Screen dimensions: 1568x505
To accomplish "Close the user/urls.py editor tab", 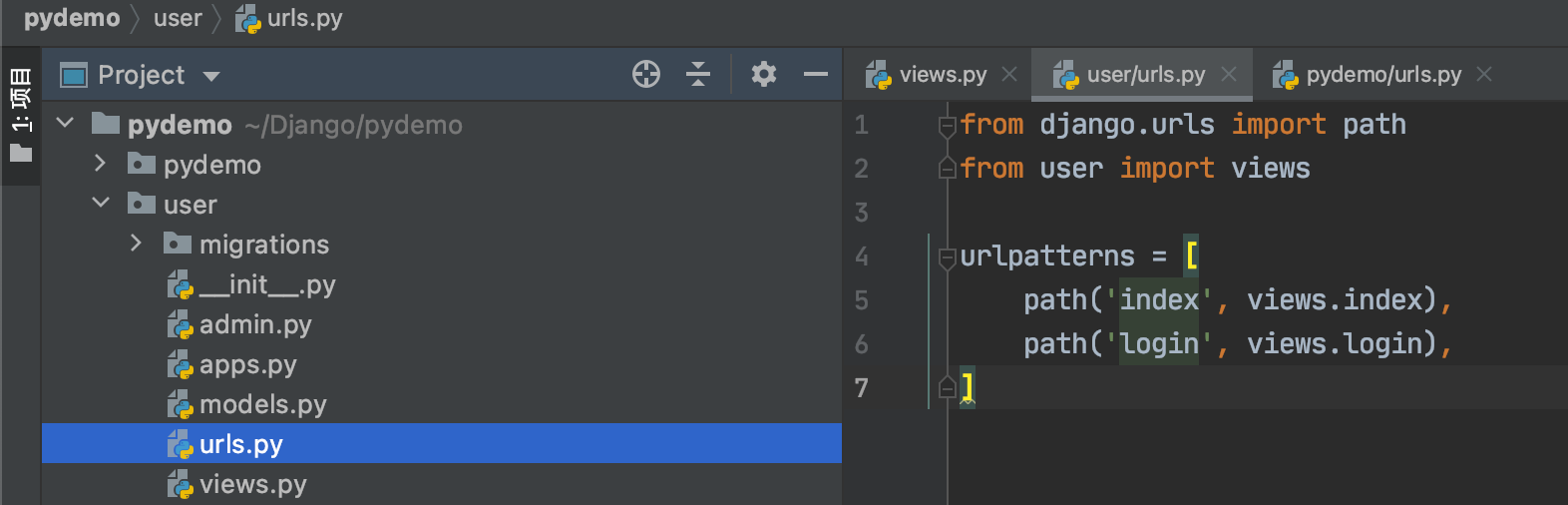I will [x=1229, y=74].
